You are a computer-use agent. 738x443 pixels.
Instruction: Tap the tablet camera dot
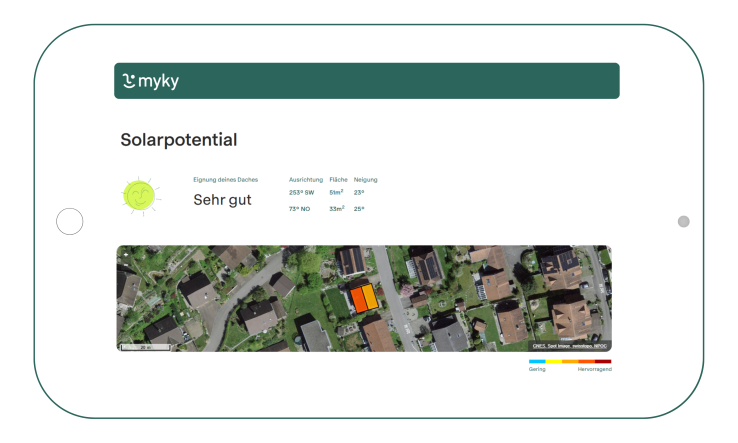point(683,221)
